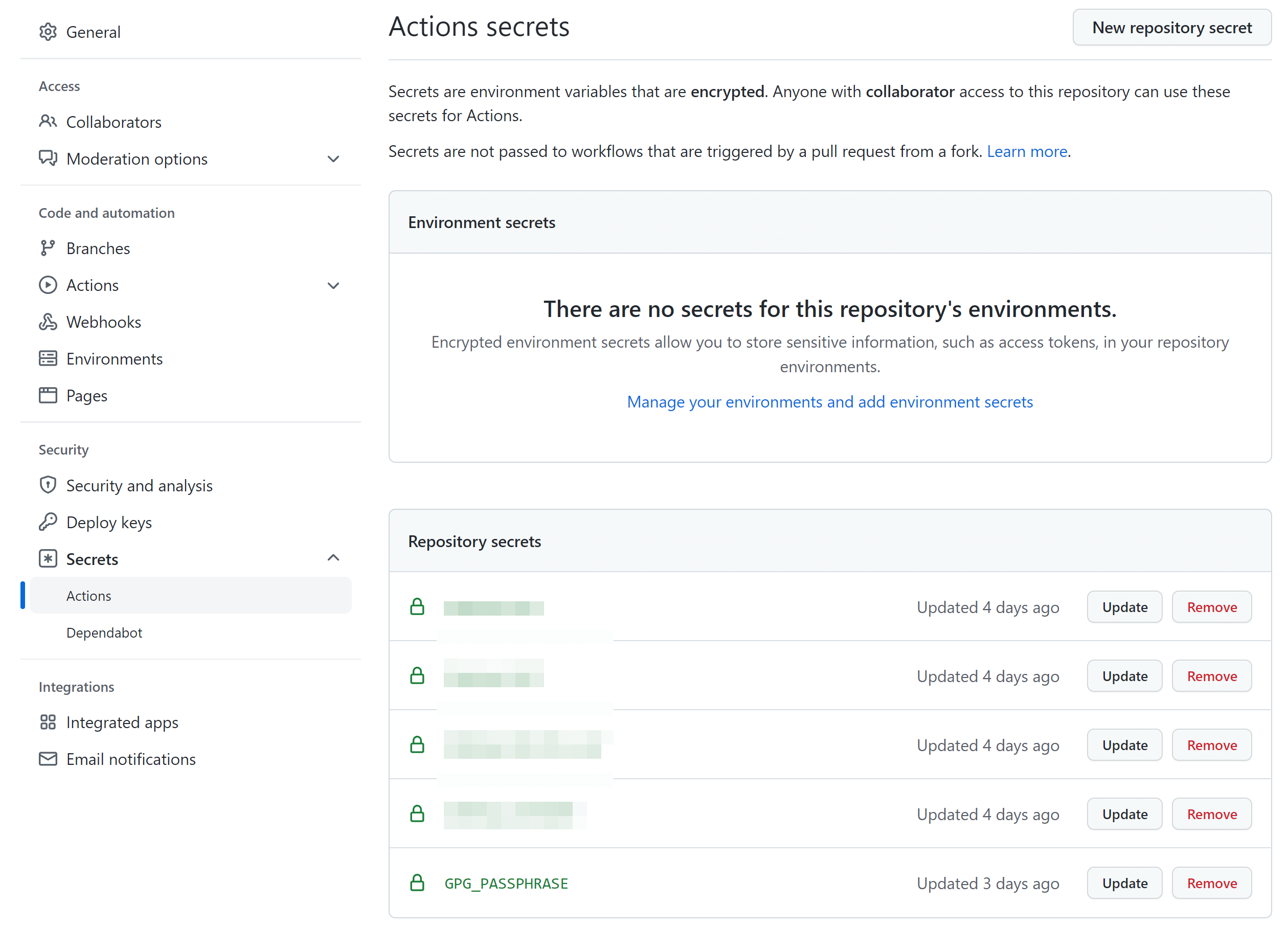Click New repository secret button
The height and width of the screenshot is (927, 1288).
pyautogui.click(x=1171, y=27)
